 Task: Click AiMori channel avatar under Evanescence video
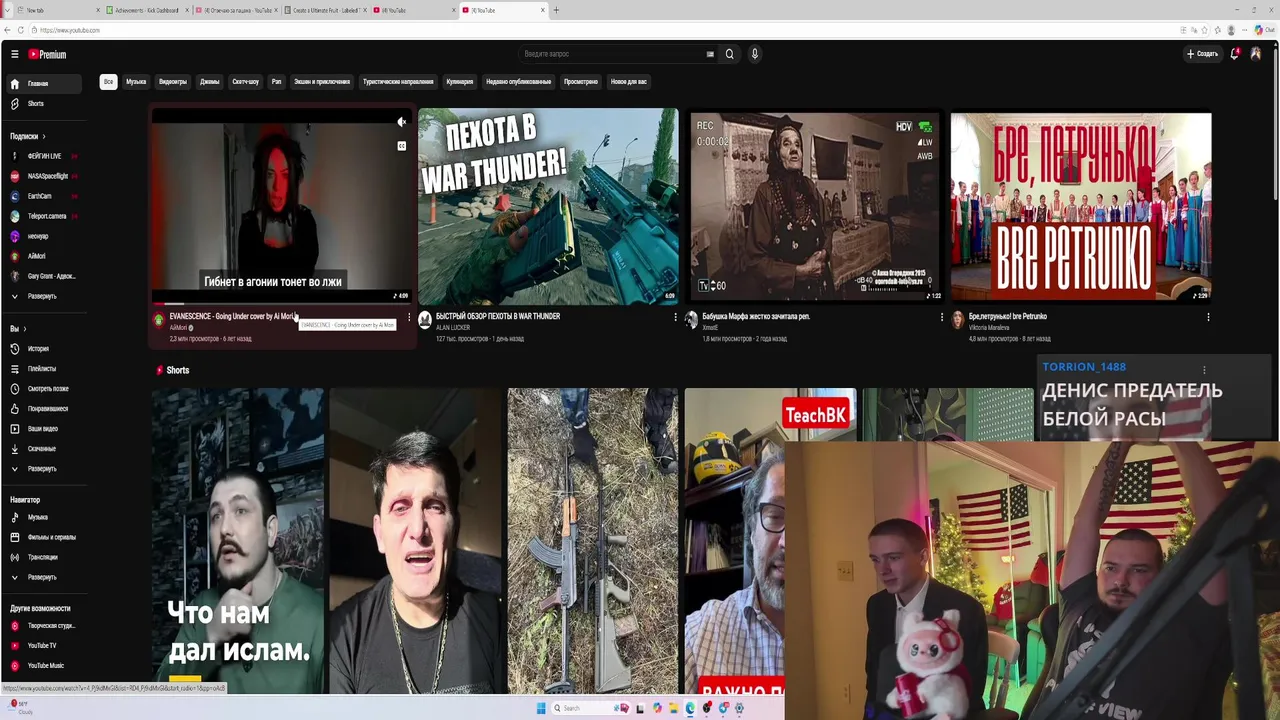(x=158, y=320)
